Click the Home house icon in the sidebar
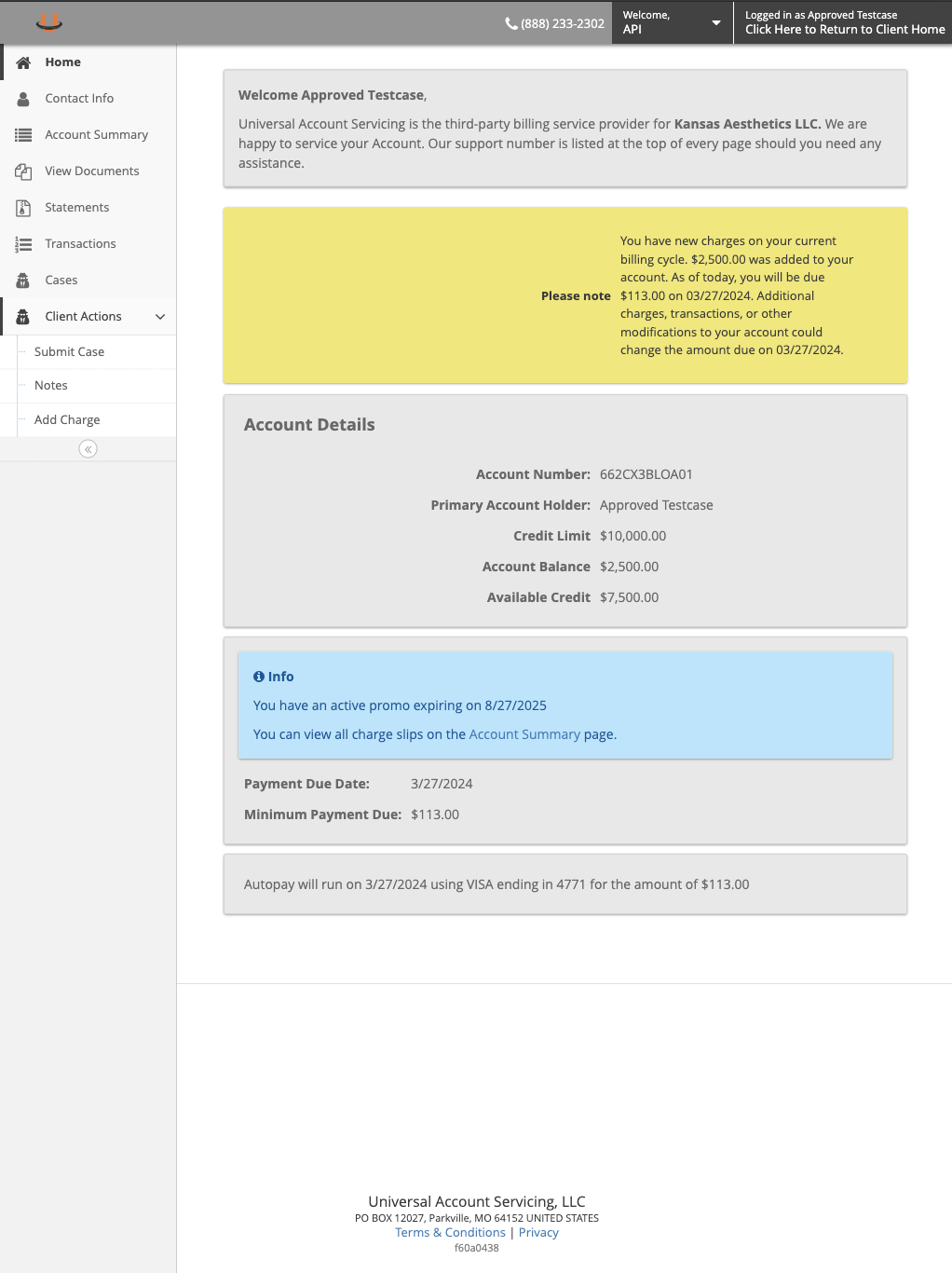Viewport: 952px width, 1273px height. pyautogui.click(x=23, y=62)
